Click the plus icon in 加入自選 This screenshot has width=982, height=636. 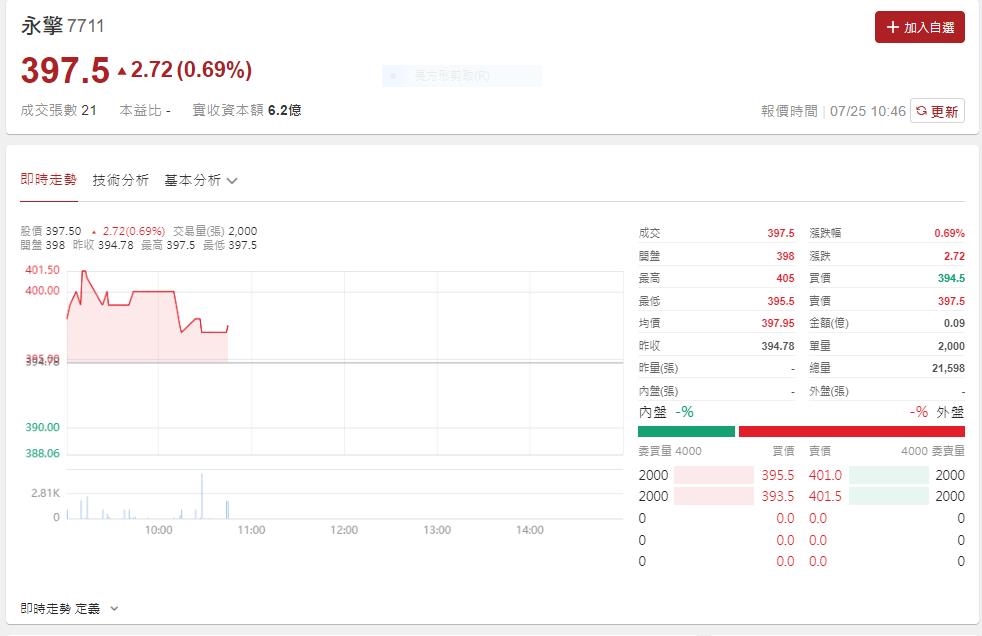pos(893,28)
